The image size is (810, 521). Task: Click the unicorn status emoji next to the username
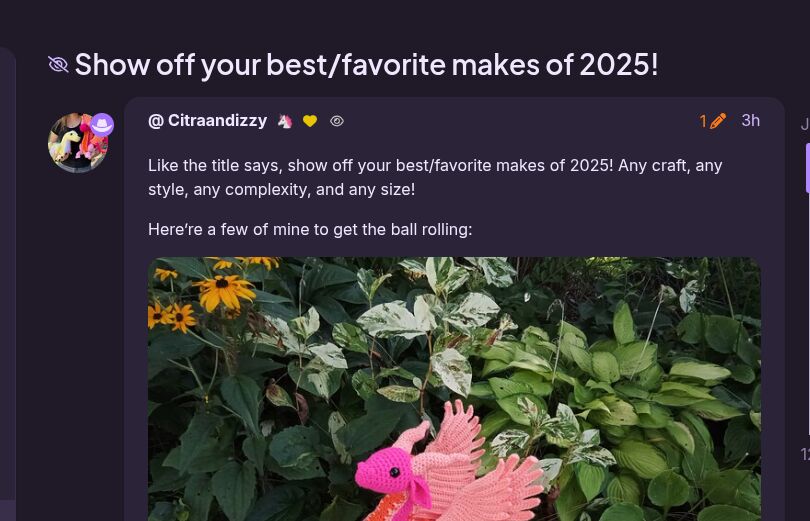pos(285,121)
